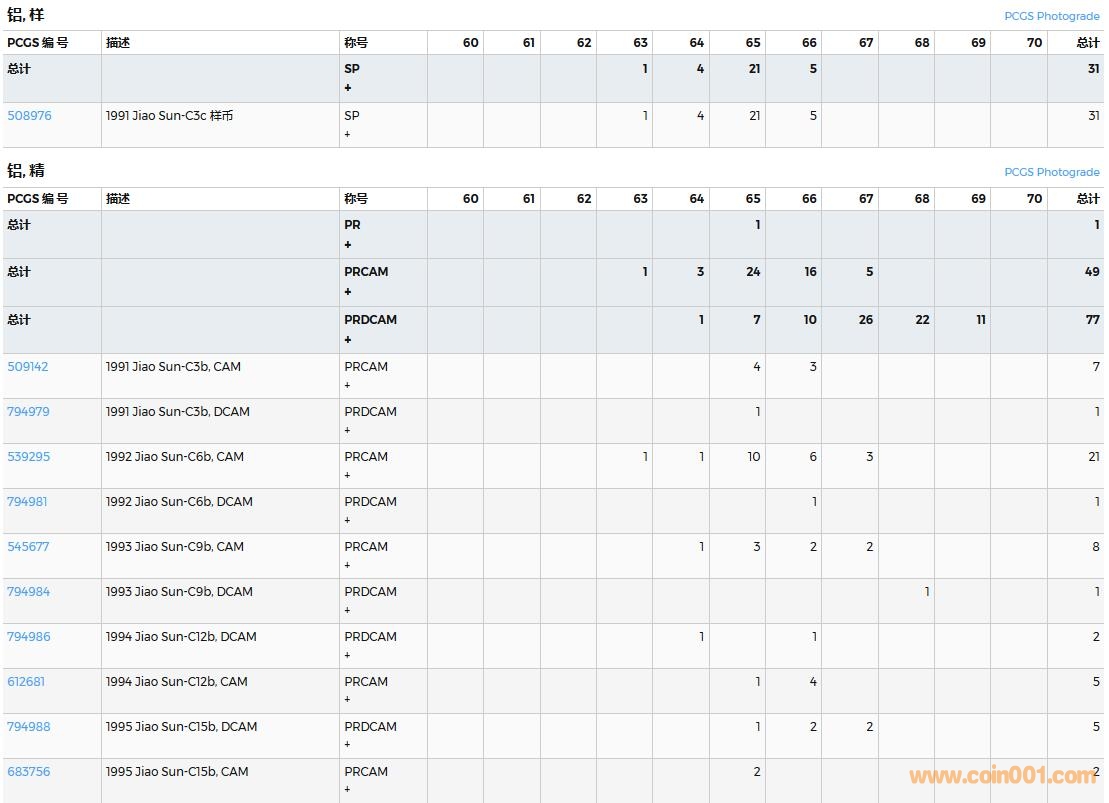Open the 612681 coin entry
The width and height of the screenshot is (1109, 803).
tap(26, 682)
